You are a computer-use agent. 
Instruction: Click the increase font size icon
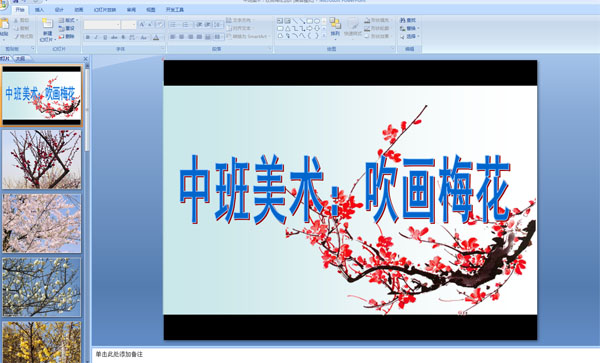click(142, 25)
